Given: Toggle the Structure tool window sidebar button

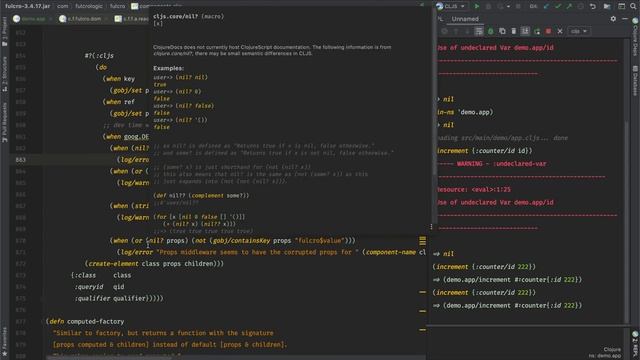Looking at the screenshot, I should pos(4,74).
